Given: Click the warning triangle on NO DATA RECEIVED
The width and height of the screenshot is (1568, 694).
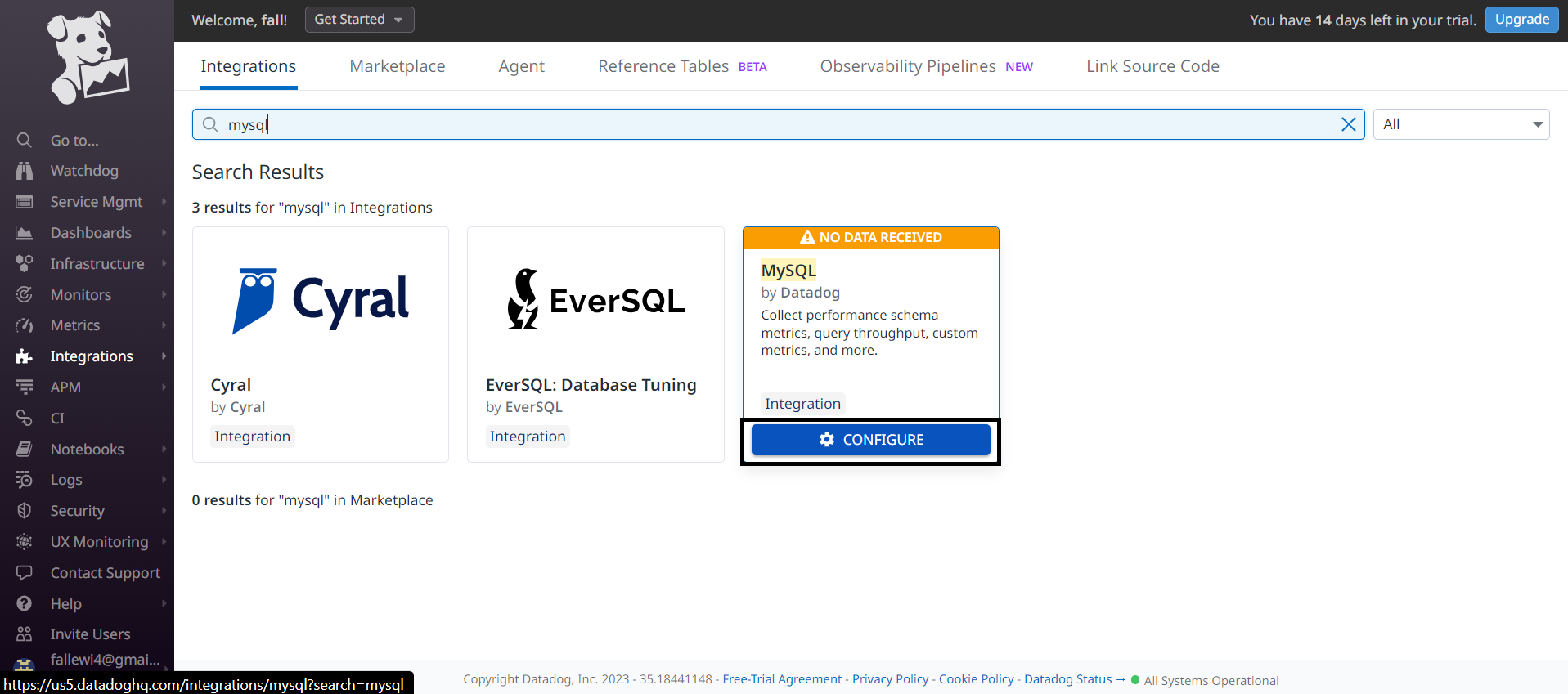Looking at the screenshot, I should click(807, 237).
